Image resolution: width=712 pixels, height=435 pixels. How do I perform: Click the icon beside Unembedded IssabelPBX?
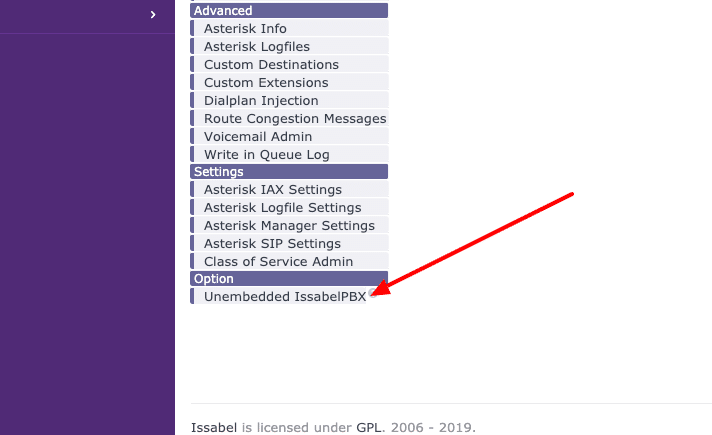[373, 295]
